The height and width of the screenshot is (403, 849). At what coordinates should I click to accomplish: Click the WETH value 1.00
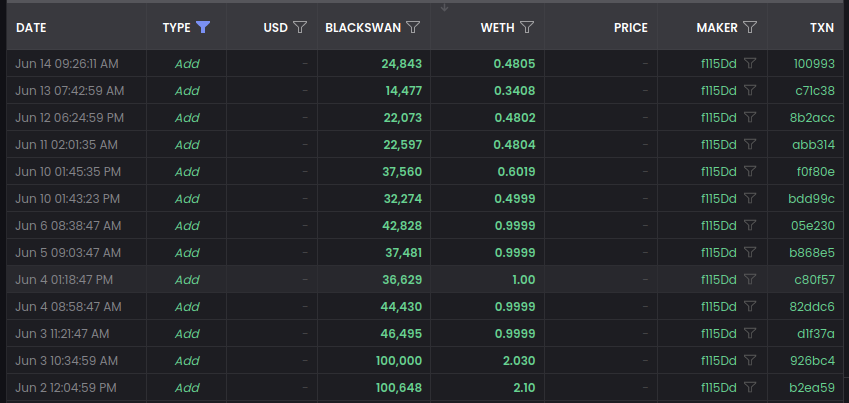tap(524, 280)
